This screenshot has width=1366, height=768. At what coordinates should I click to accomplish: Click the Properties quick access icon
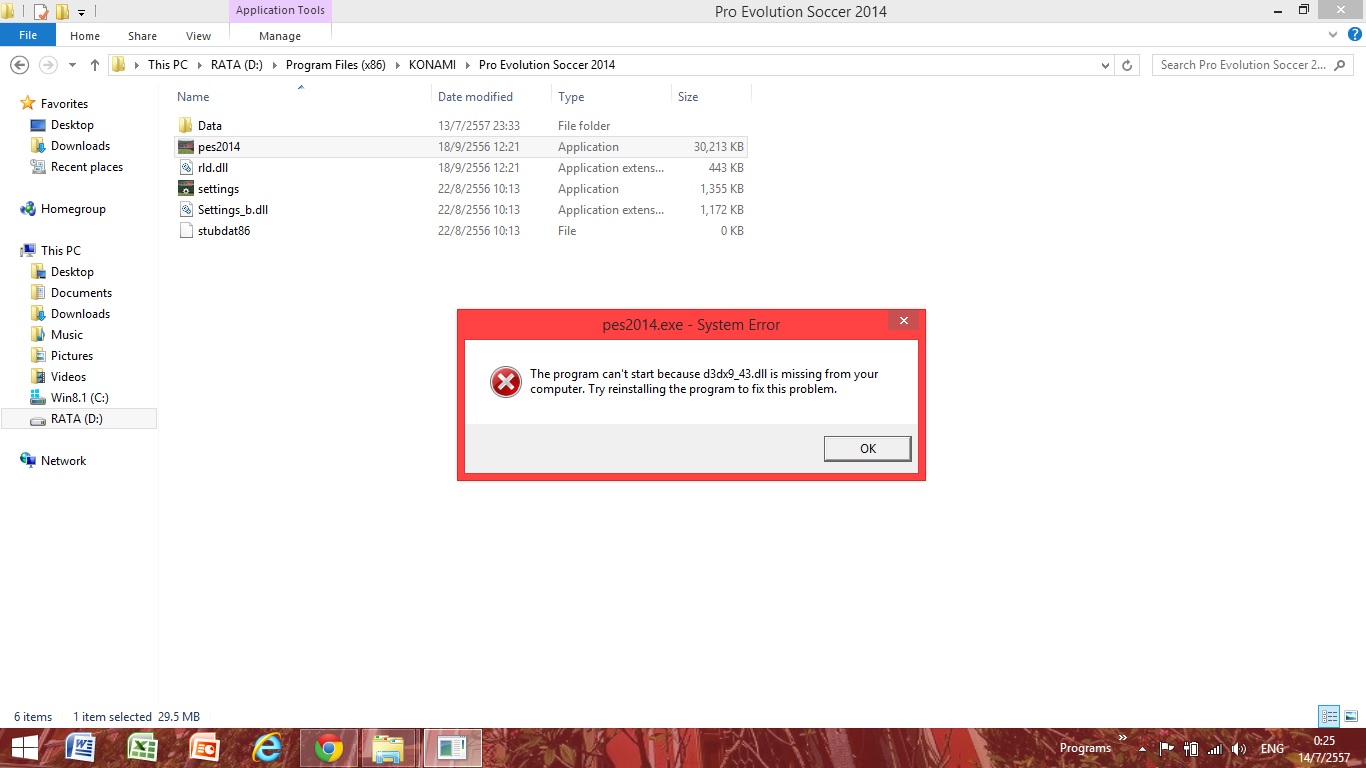point(41,12)
